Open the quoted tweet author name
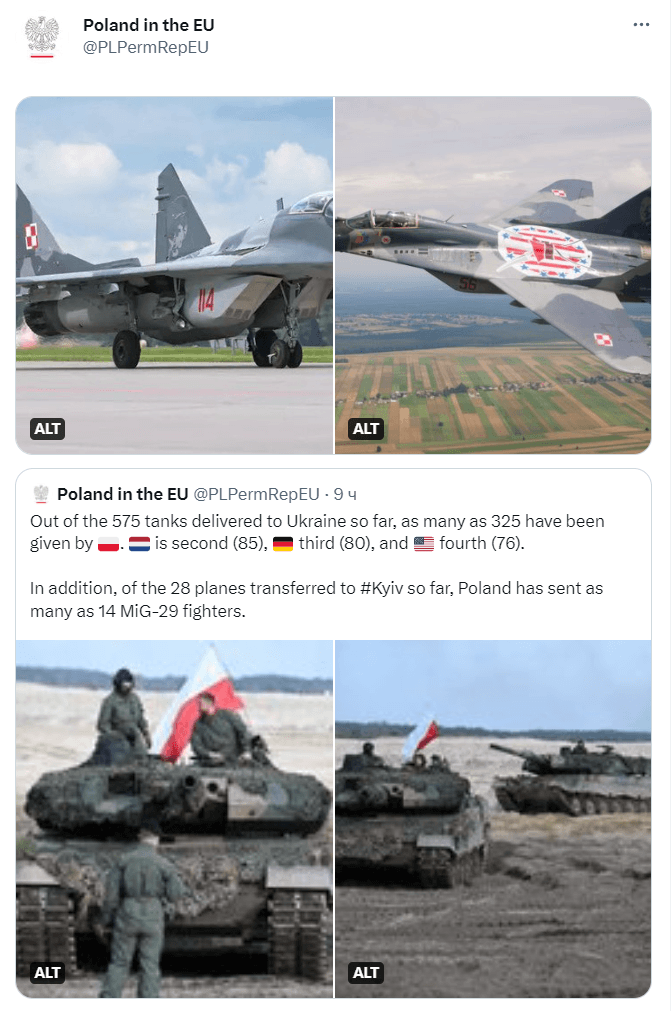671x1011 pixels. 122,495
